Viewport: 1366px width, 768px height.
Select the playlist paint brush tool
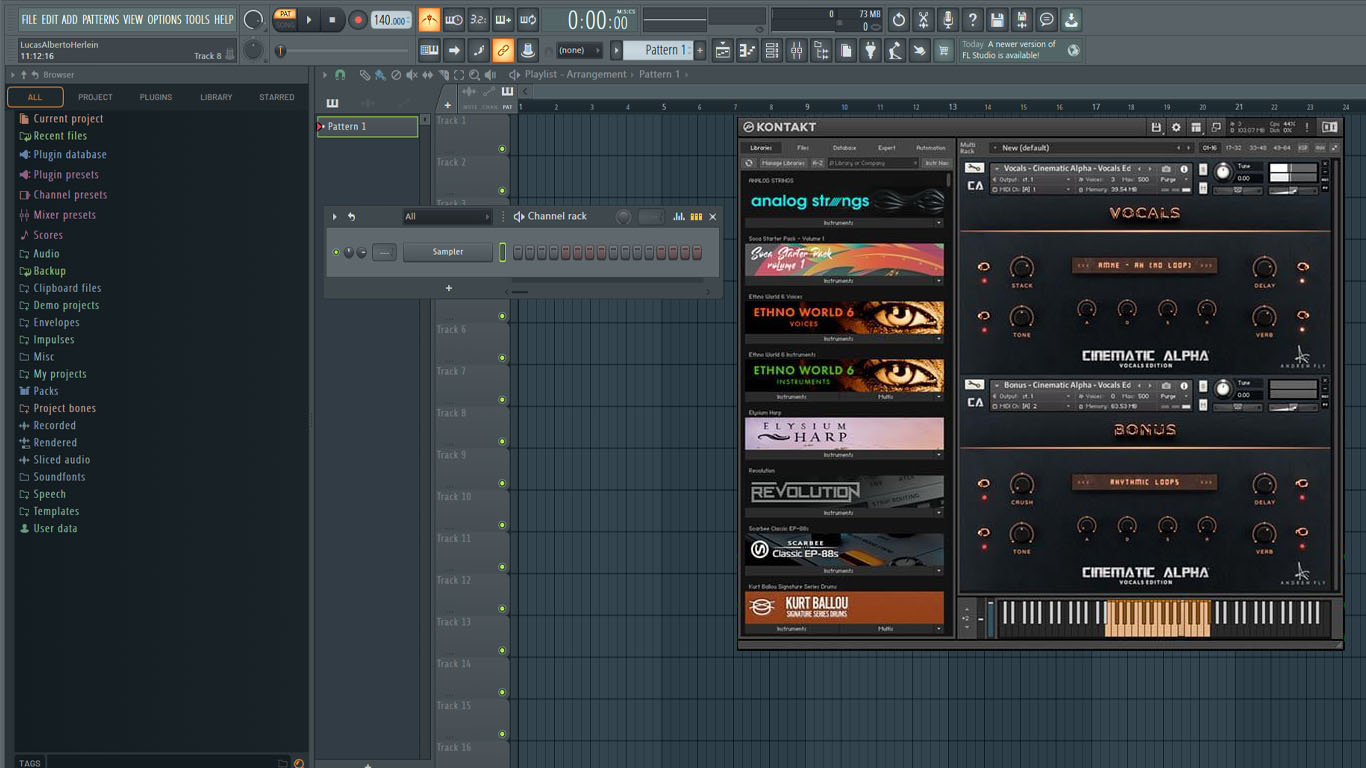click(380, 75)
